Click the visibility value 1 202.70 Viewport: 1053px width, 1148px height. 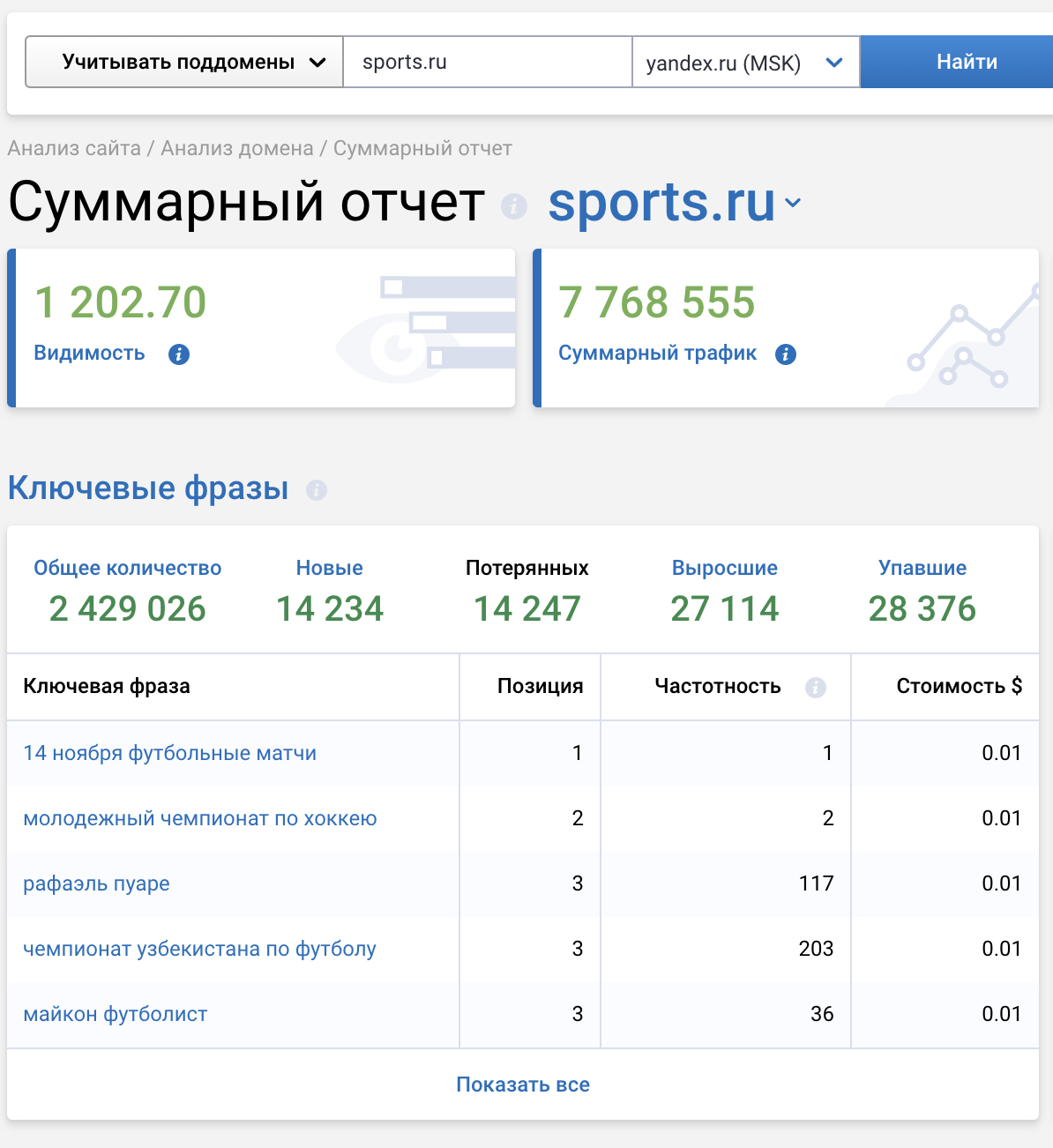pyautogui.click(x=121, y=302)
